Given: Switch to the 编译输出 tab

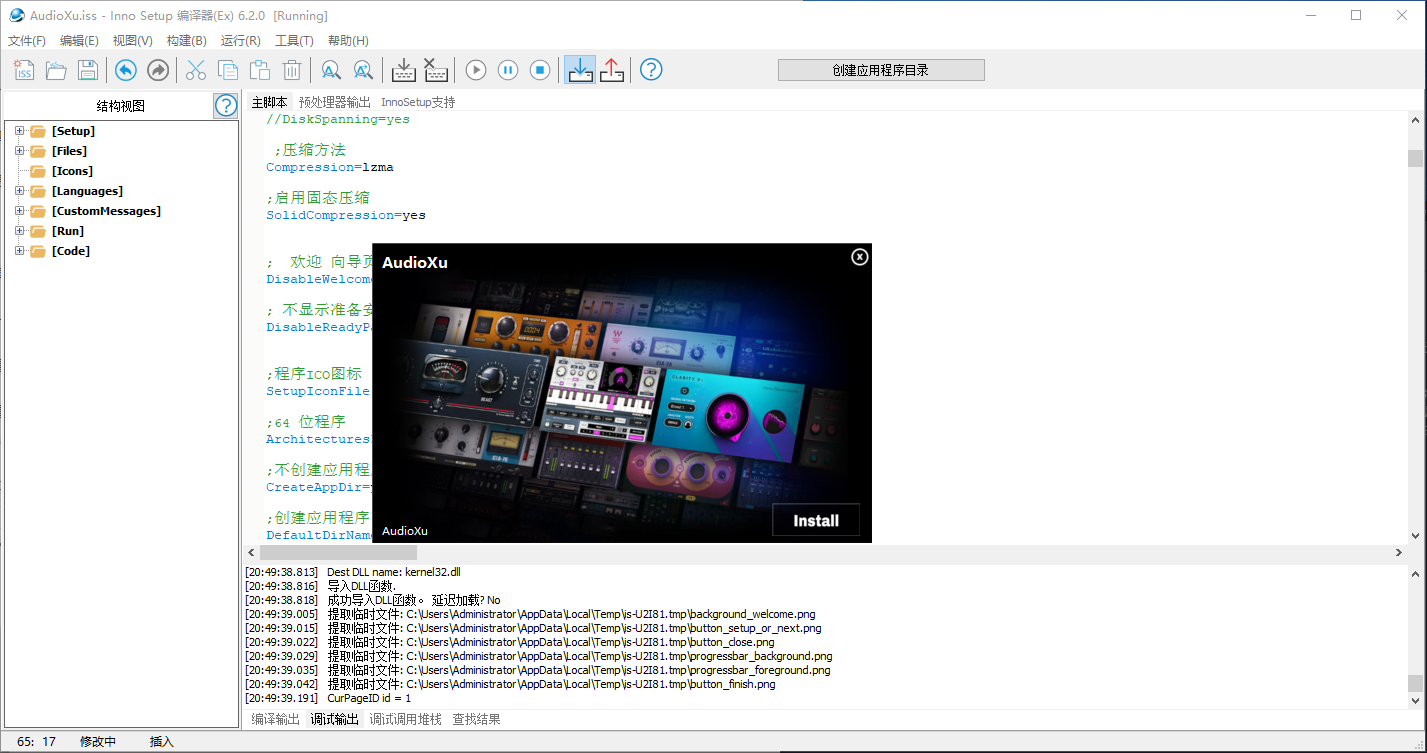Looking at the screenshot, I should point(275,719).
